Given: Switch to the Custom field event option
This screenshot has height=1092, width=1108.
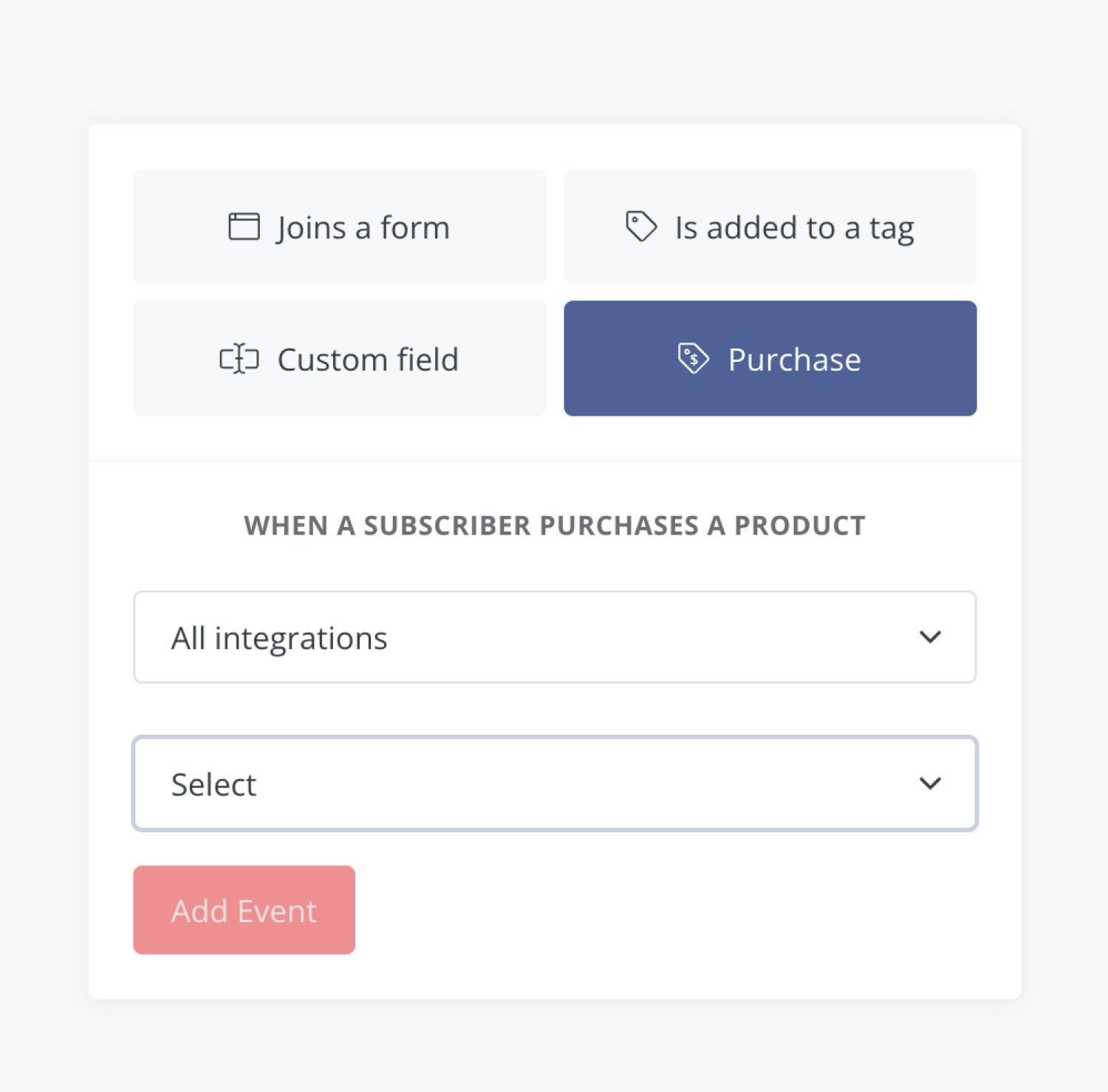Looking at the screenshot, I should (339, 359).
